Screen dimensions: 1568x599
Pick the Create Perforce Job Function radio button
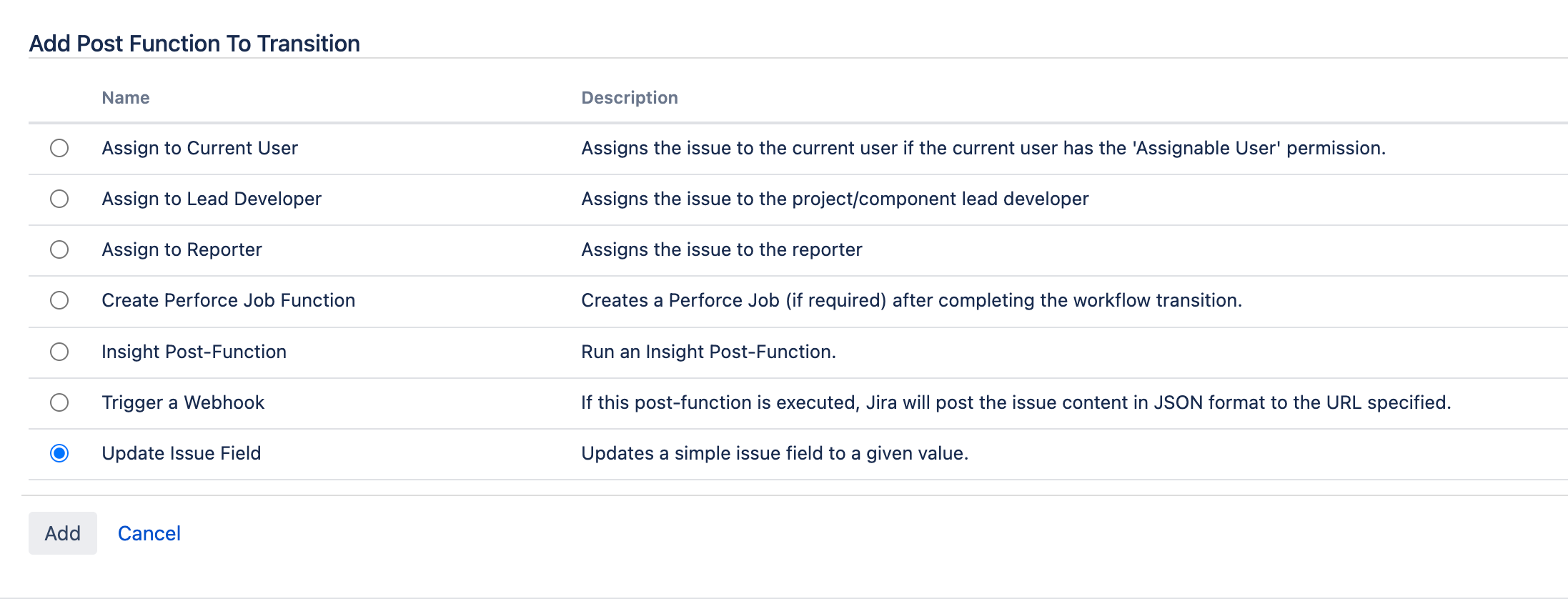pyautogui.click(x=59, y=300)
